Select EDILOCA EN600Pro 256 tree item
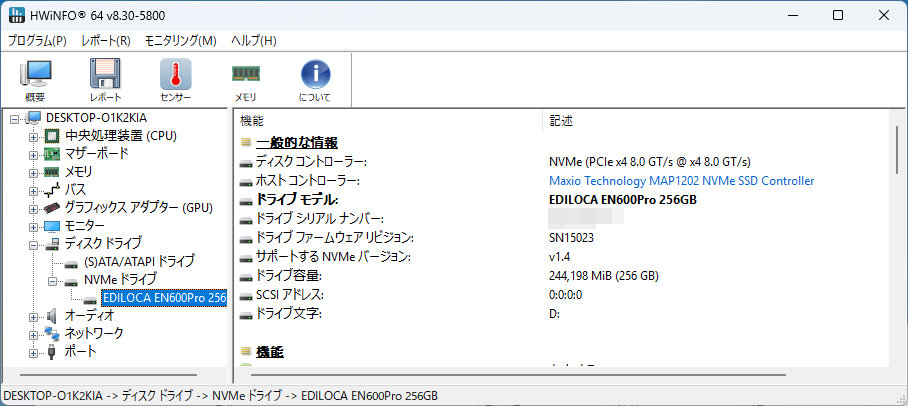The image size is (908, 406). tap(164, 298)
